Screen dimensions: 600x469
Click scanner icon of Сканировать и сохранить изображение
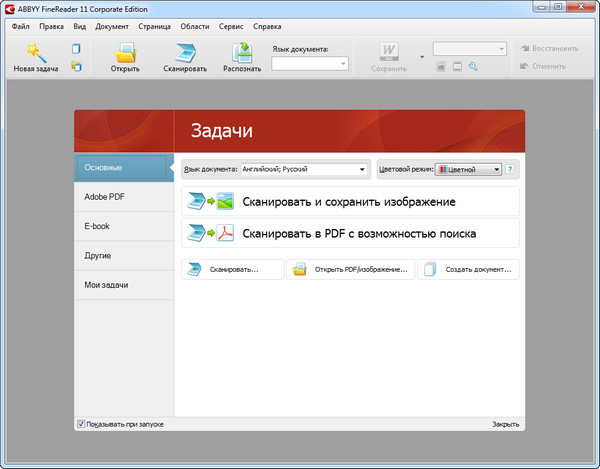pos(196,201)
